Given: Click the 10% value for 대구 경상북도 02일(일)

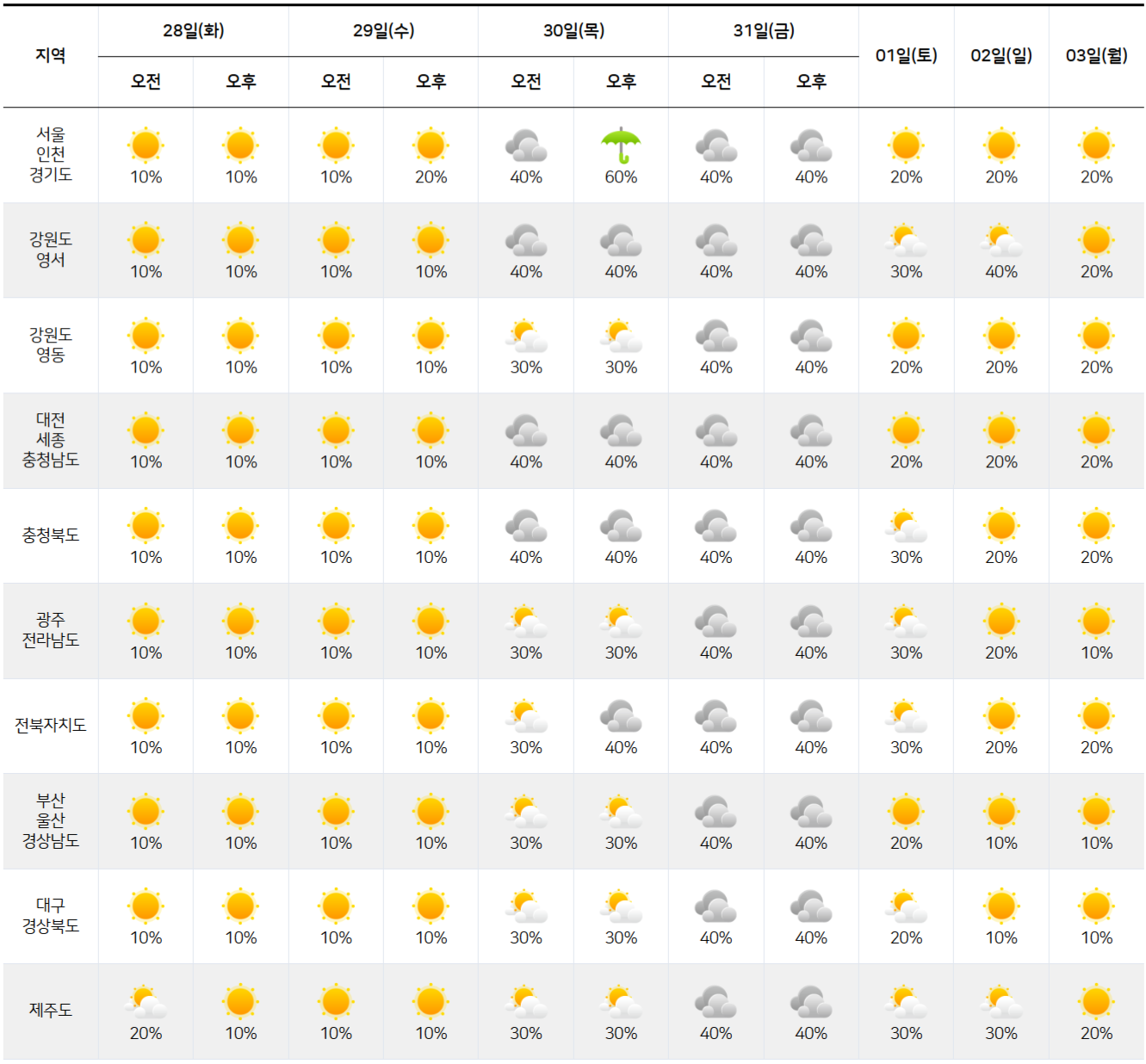Looking at the screenshot, I should pos(1001,938).
